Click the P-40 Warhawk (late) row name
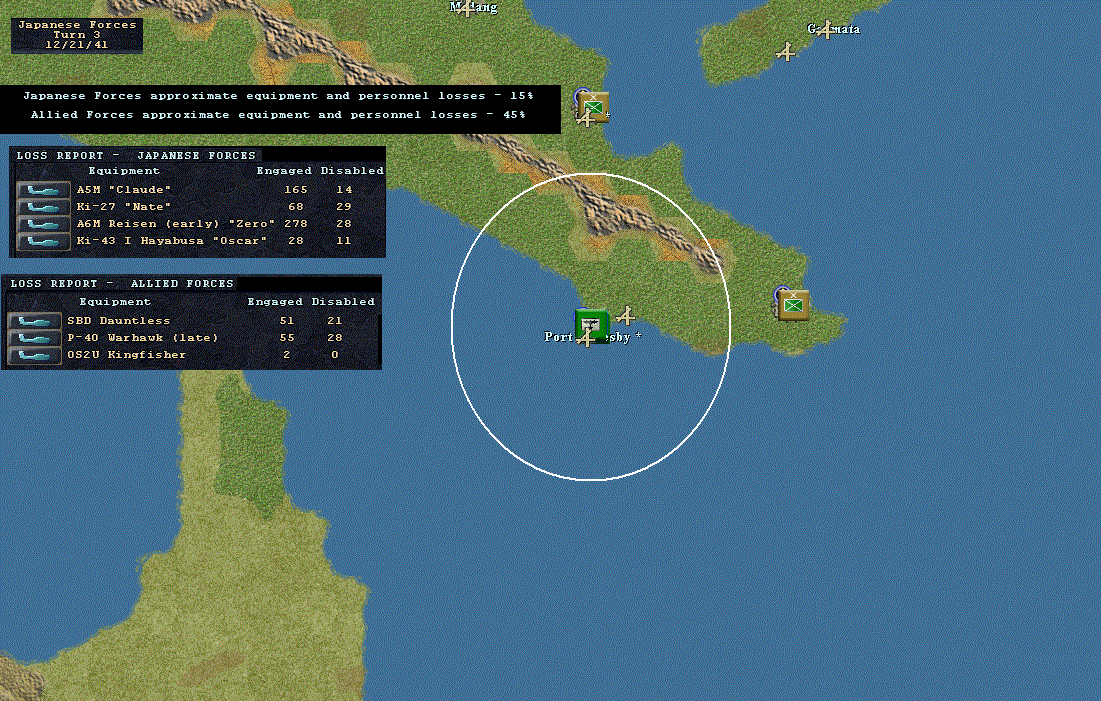This screenshot has width=1101, height=701. coord(143,337)
